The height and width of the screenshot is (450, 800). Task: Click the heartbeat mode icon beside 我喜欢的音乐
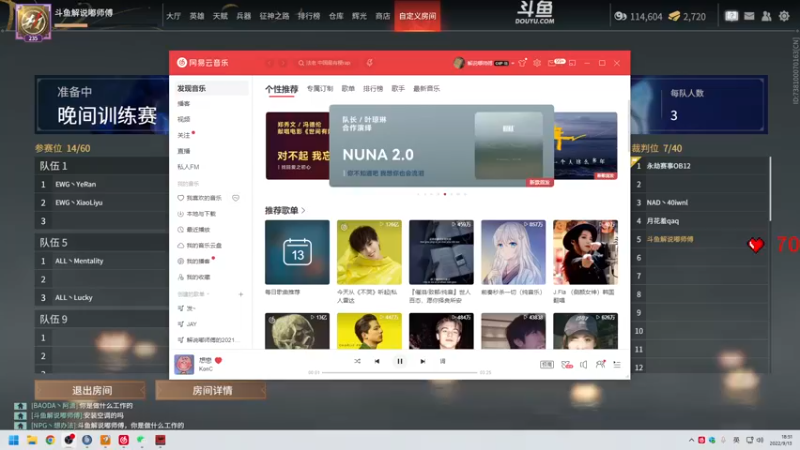236,198
